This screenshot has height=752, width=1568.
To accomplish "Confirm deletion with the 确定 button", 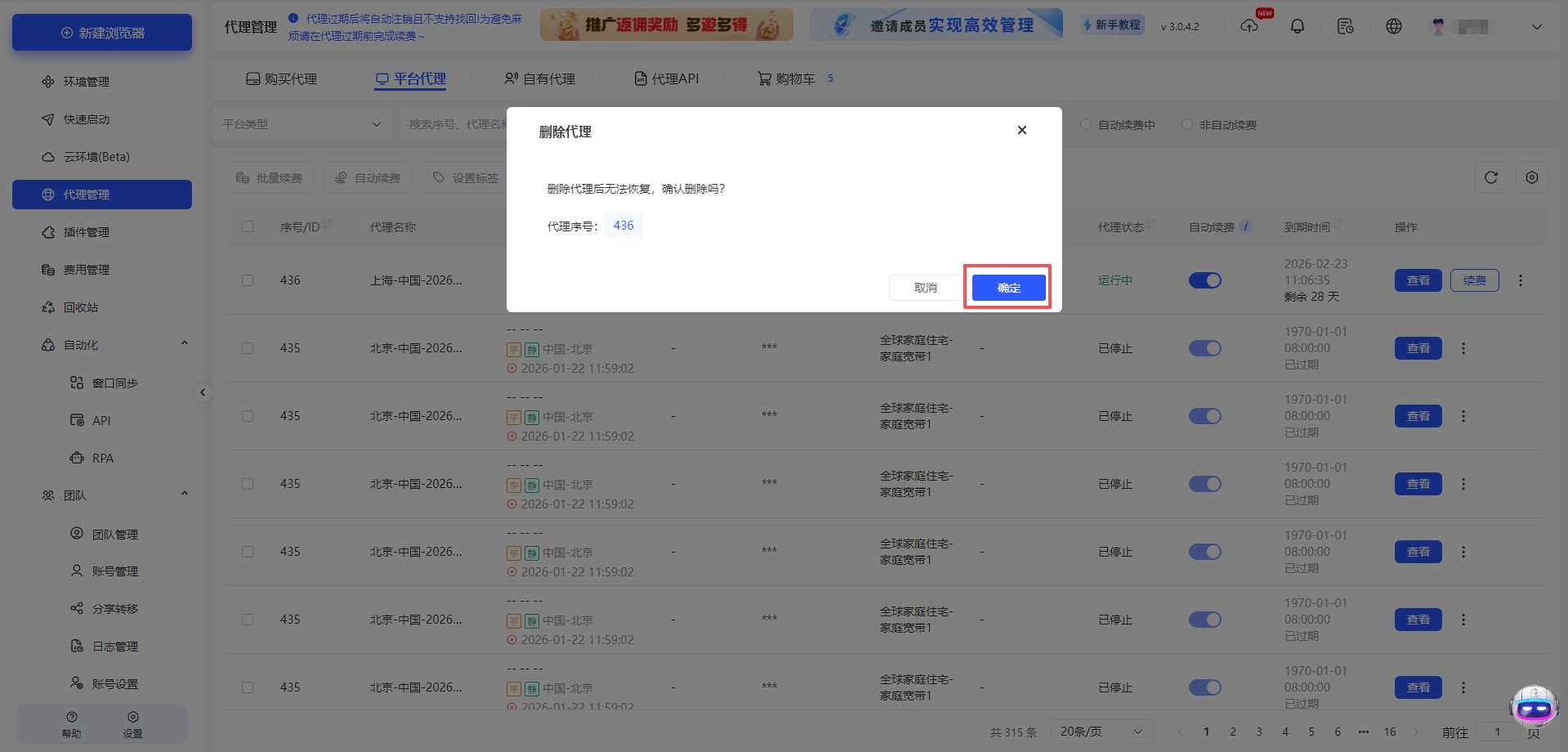I will click(x=1007, y=287).
